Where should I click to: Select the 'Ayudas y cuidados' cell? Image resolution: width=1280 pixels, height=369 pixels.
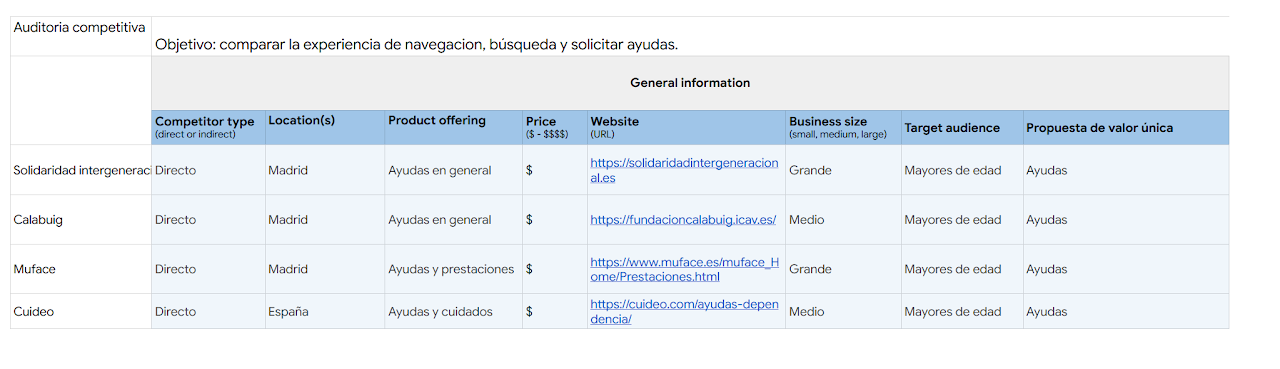coord(454,311)
